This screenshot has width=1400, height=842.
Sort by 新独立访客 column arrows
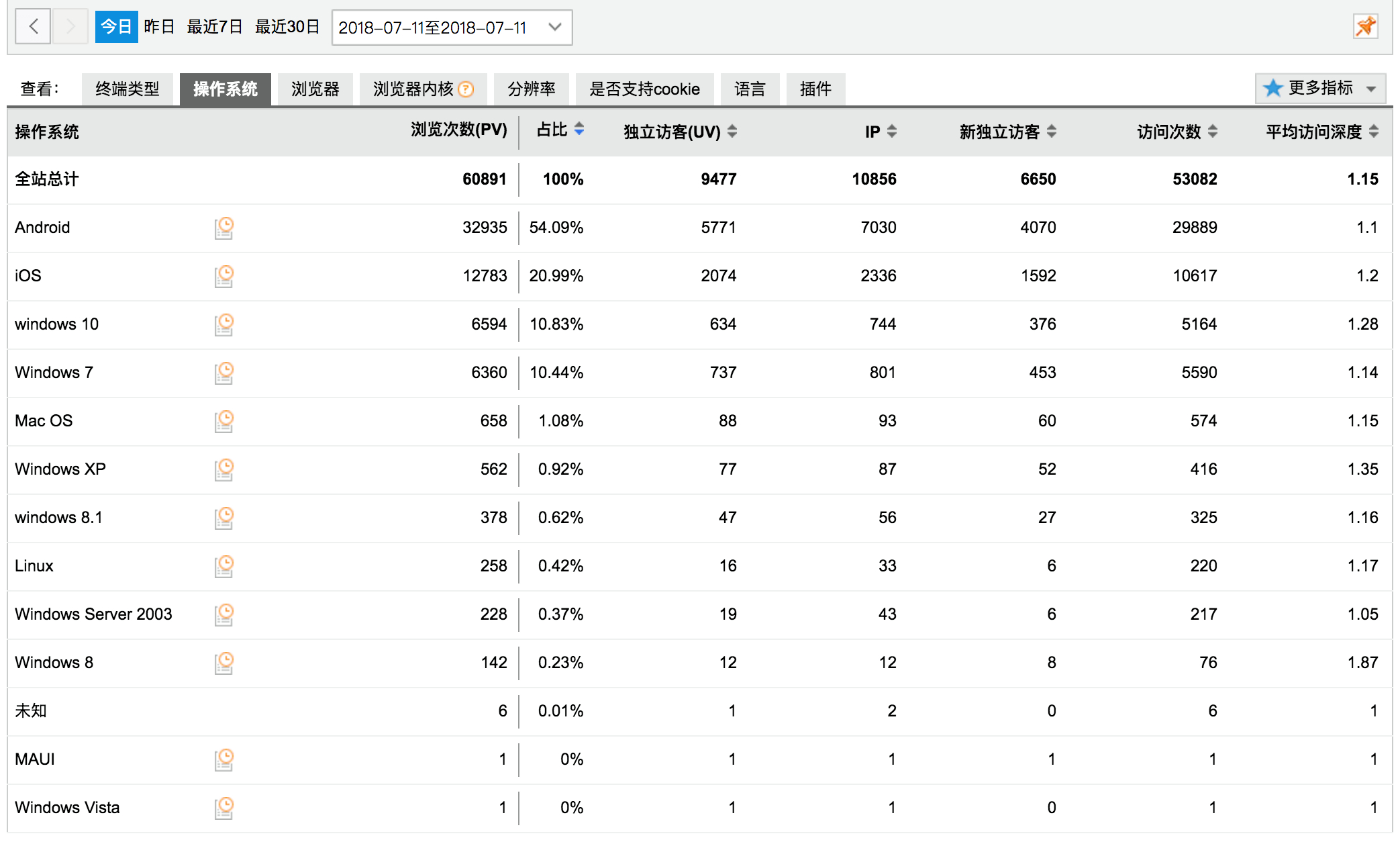coord(1052,132)
